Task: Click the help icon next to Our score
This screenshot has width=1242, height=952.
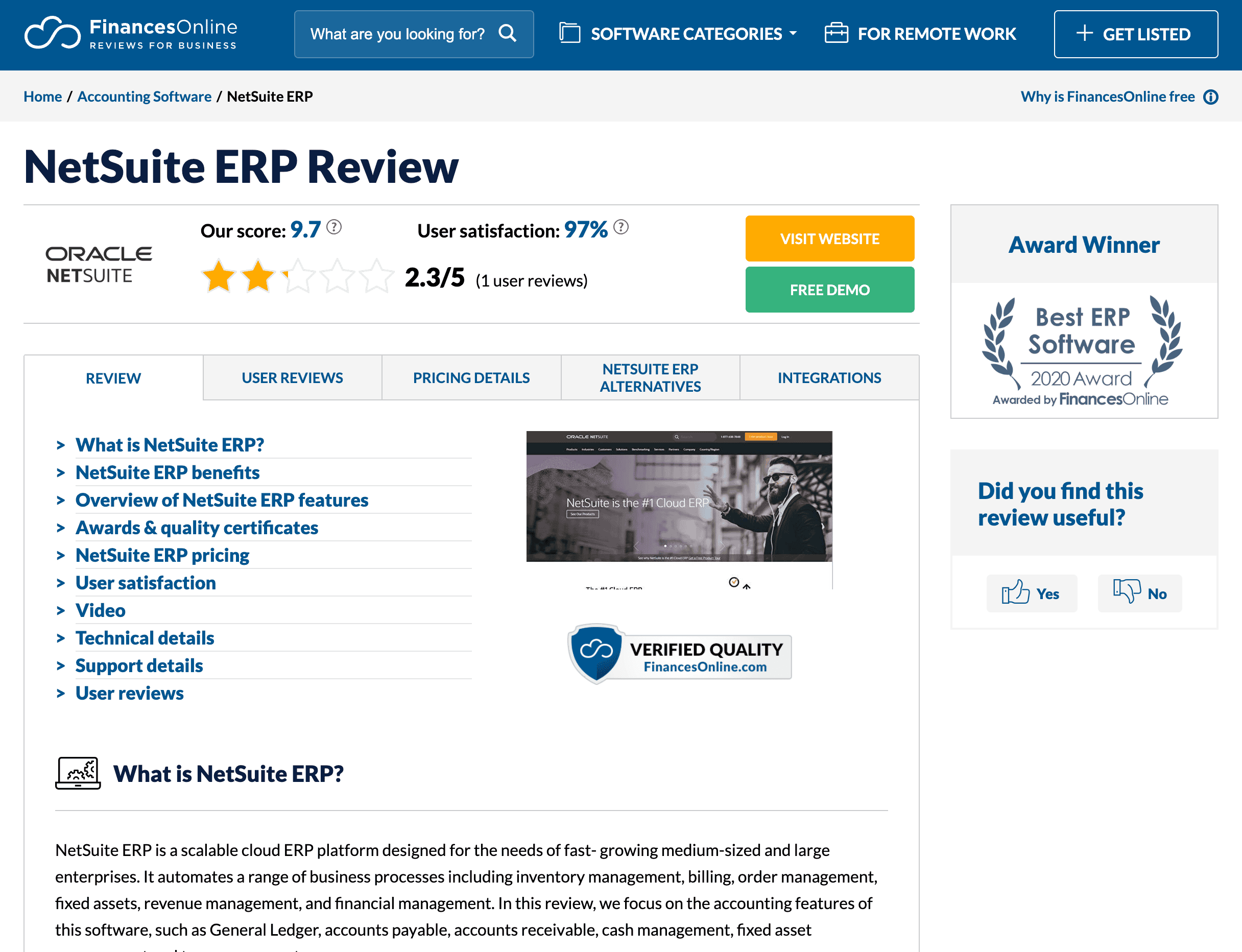Action: 335,227
